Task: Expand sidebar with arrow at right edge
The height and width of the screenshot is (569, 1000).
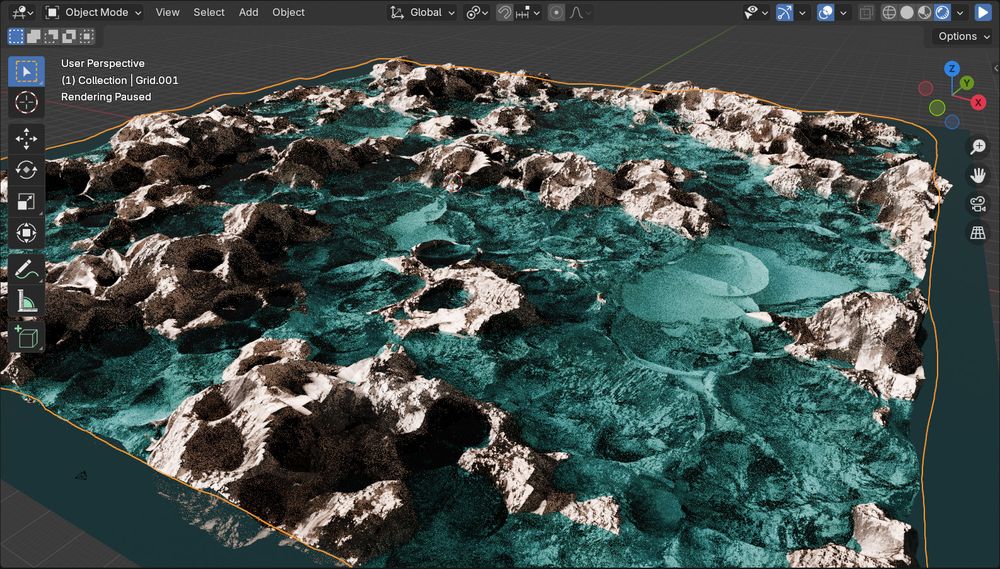Action: pos(996,68)
